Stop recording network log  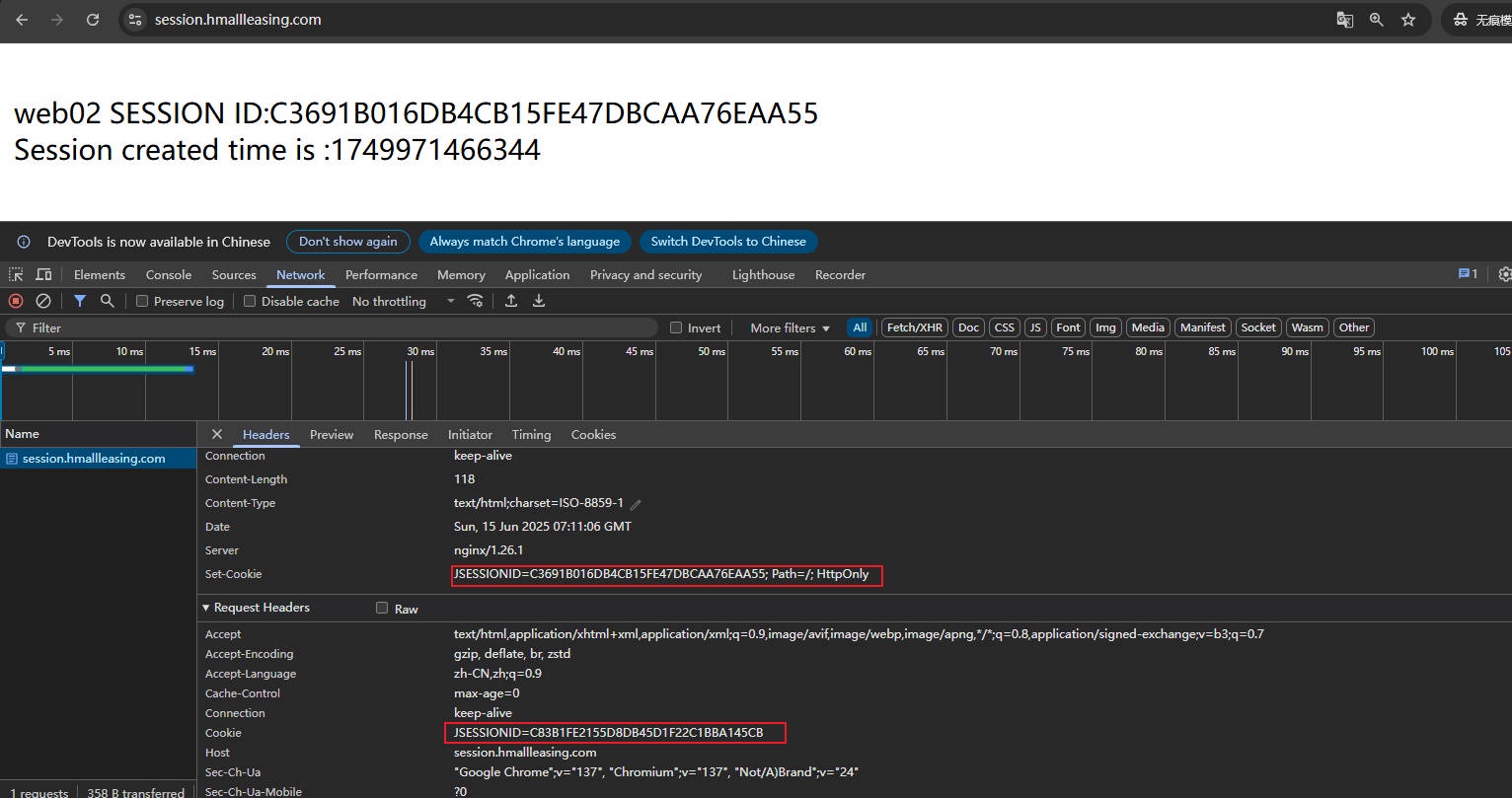pos(16,301)
